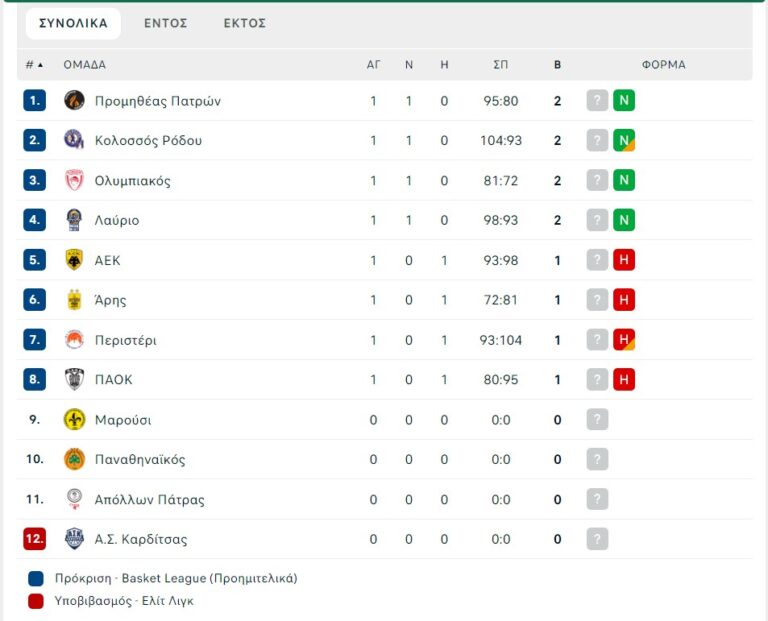Click Ολυμπιακός green N form badge
Screen dimensions: 768x621
coord(624,181)
